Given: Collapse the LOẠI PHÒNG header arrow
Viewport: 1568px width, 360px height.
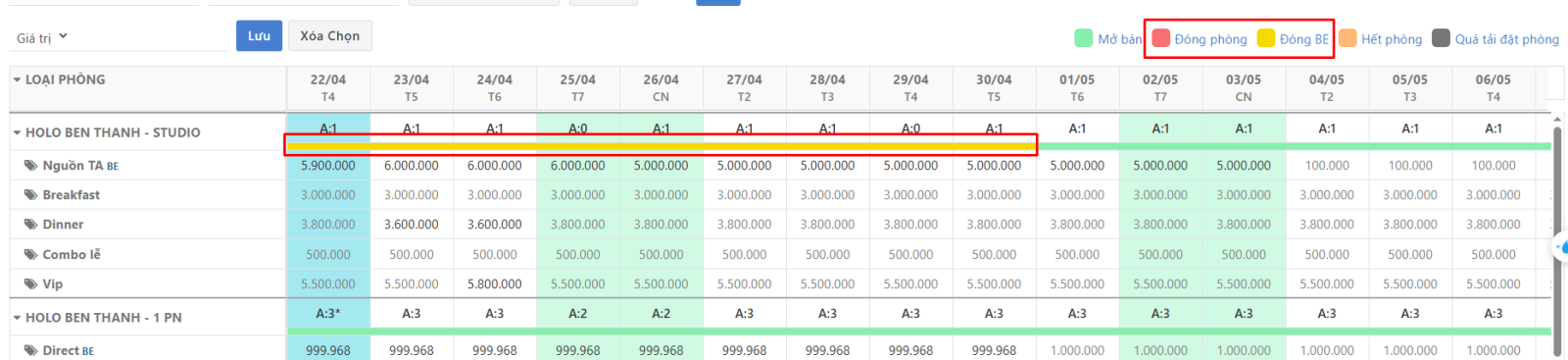Looking at the screenshot, I should (17, 79).
